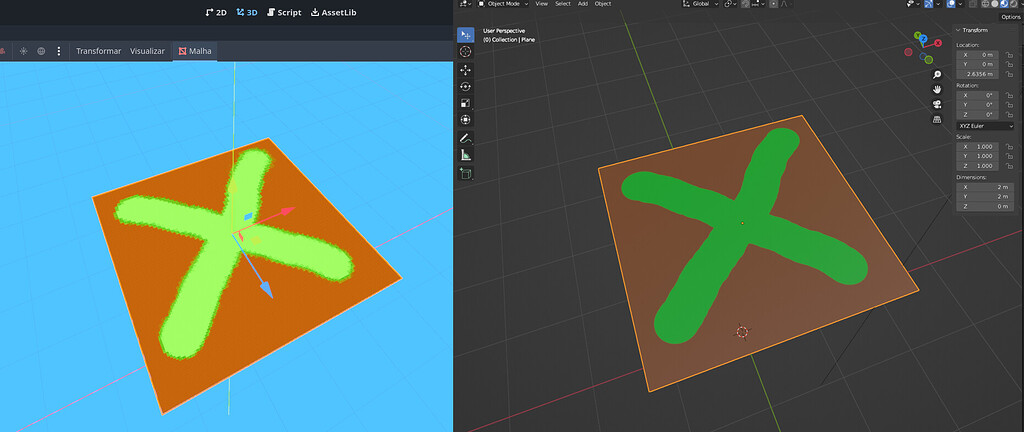This screenshot has height=432, width=1024.
Task: Open the snapping options dropdown
Action: pos(760,4)
